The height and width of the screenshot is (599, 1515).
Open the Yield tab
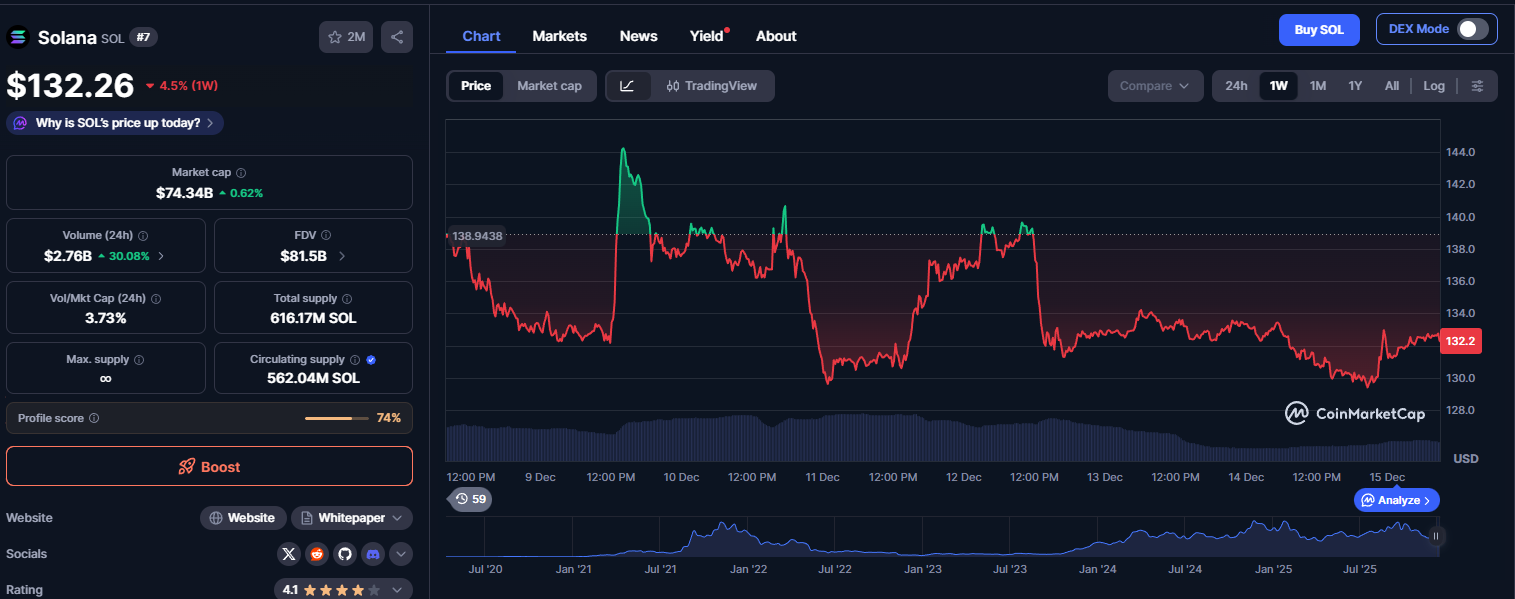[706, 36]
